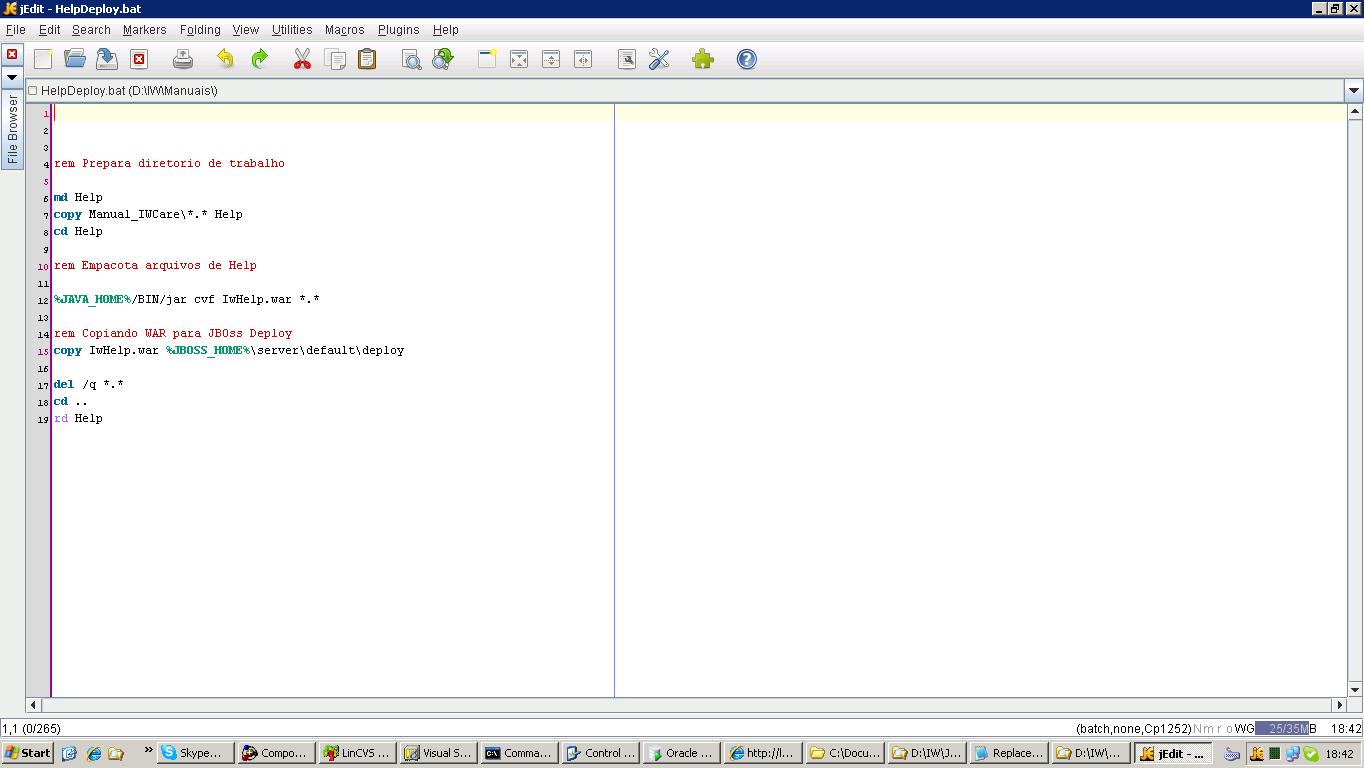Toggle the File Browser dockable panel
Image resolution: width=1364 pixels, height=768 pixels.
pos(13,130)
